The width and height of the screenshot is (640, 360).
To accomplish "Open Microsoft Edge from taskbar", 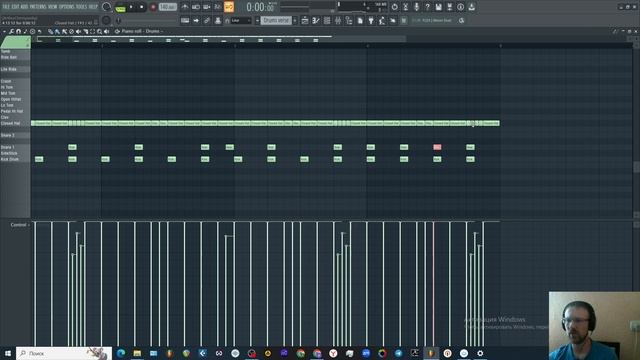I will pos(121,353).
